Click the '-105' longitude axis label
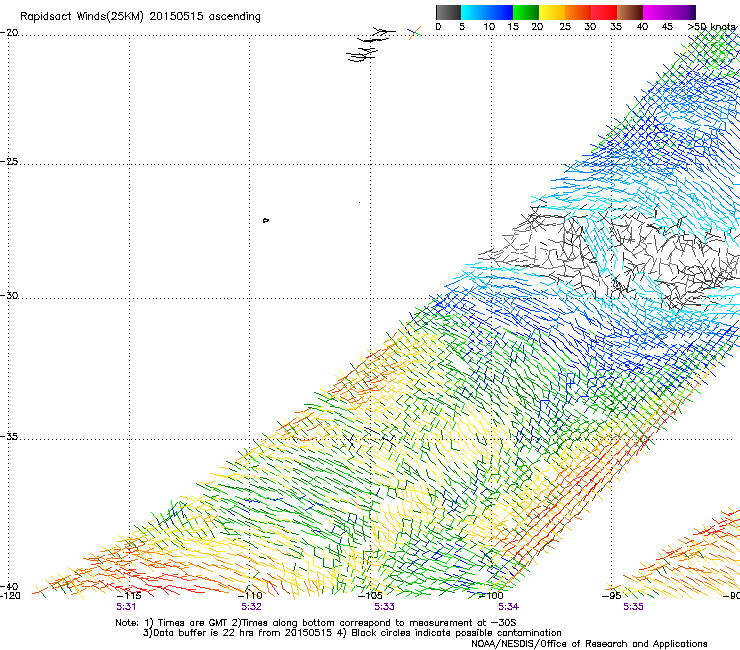Viewport: 740px width, 650px height. click(x=370, y=596)
